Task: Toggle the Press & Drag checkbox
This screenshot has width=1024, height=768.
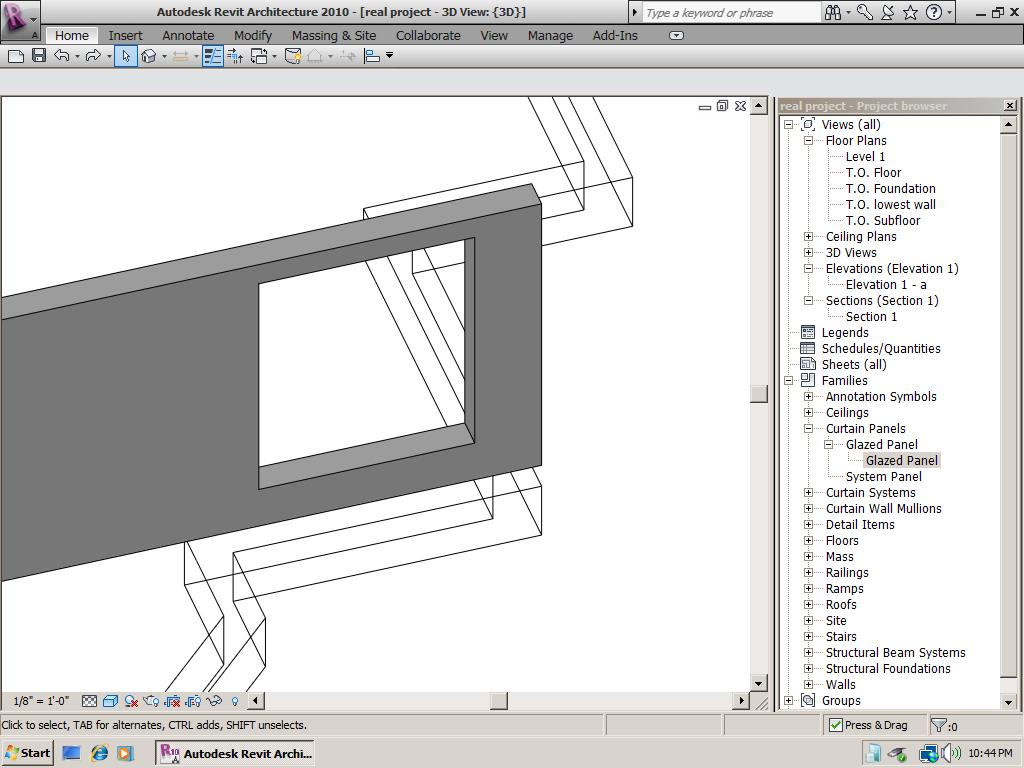Action: [836, 725]
